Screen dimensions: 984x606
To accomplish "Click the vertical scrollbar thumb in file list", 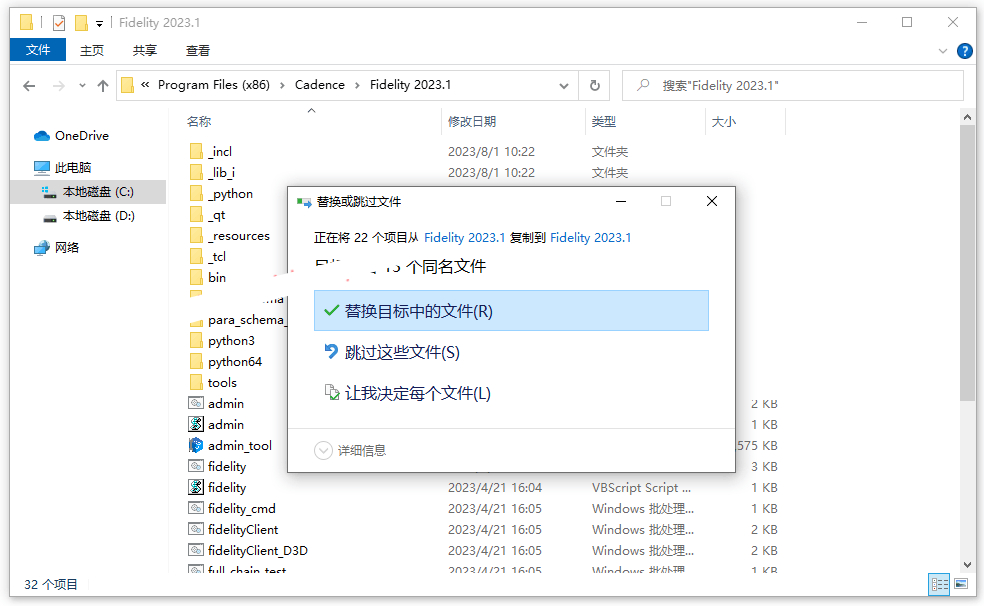I will 967,262.
